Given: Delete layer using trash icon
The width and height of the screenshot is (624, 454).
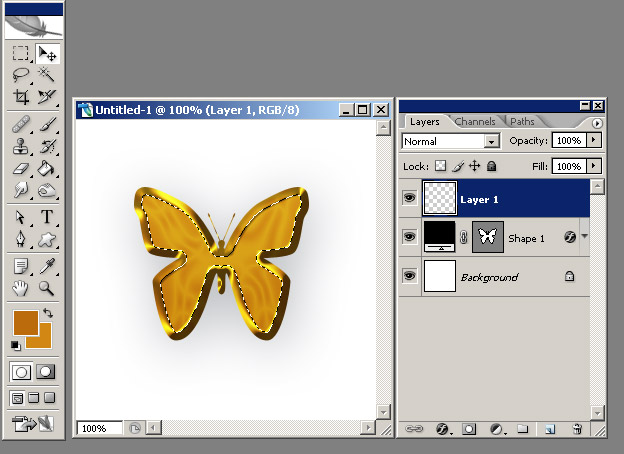Looking at the screenshot, I should click(577, 429).
